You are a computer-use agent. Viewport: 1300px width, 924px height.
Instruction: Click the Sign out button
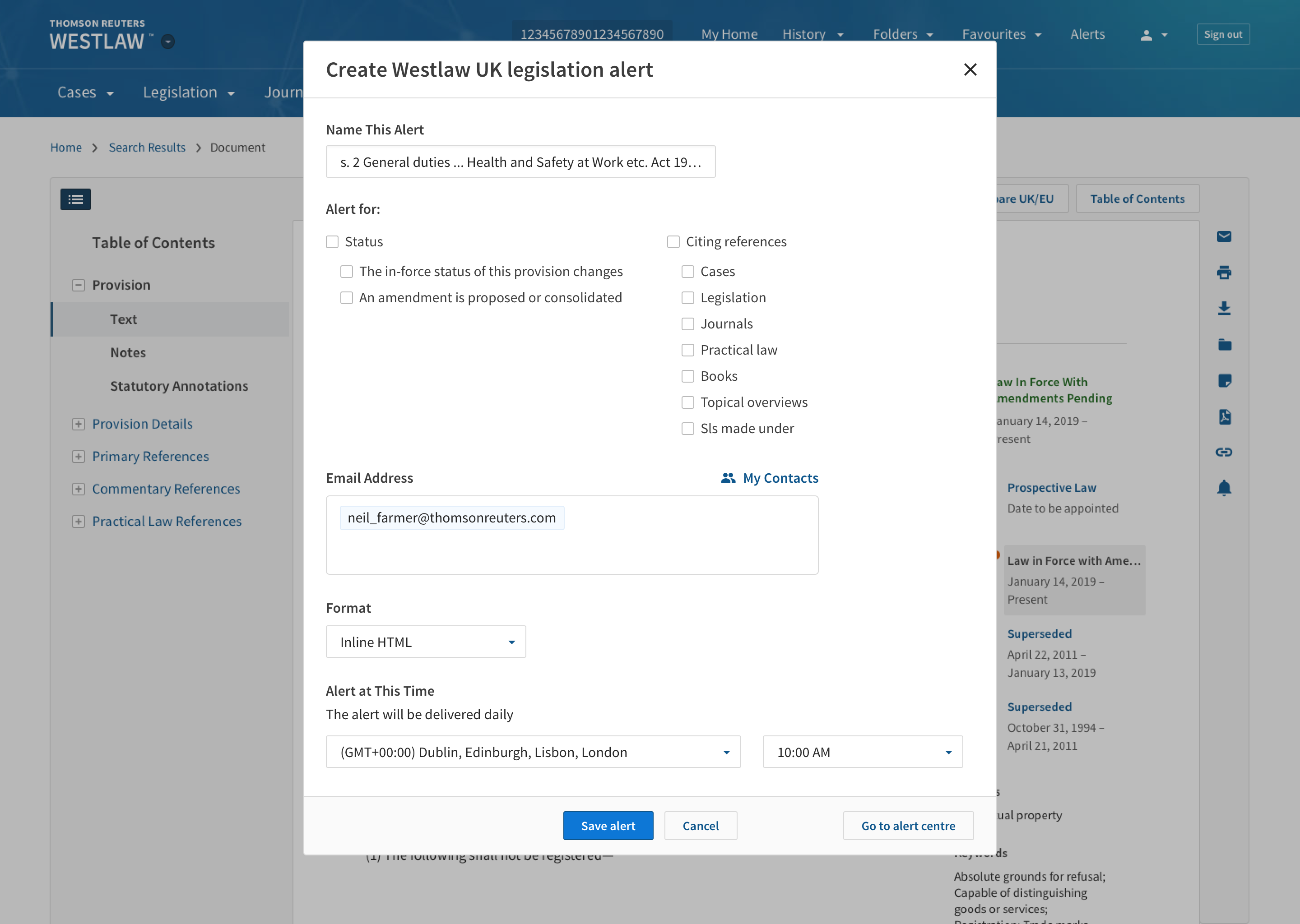1223,34
